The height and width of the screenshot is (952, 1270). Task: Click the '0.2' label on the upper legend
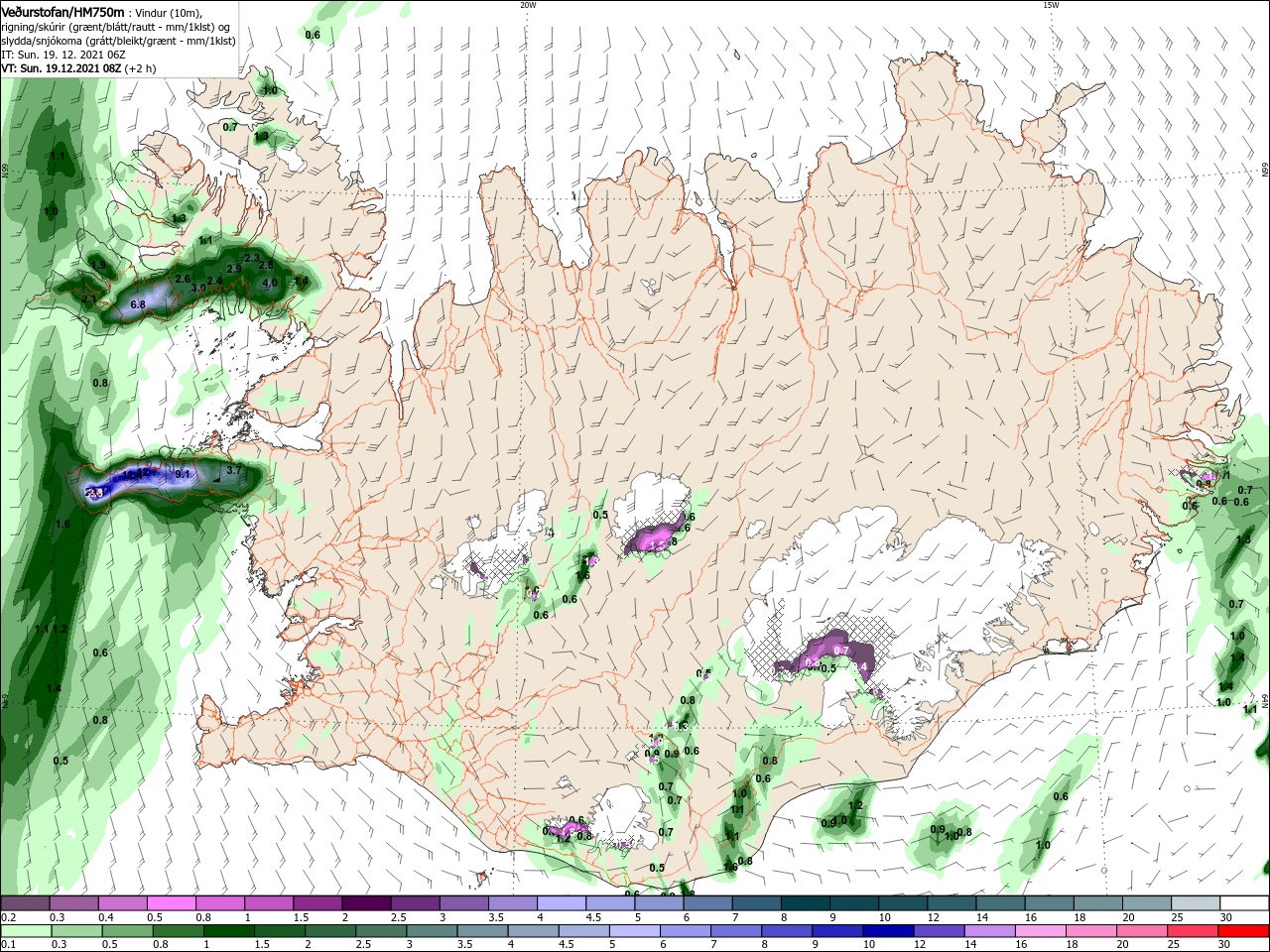[x=9, y=917]
